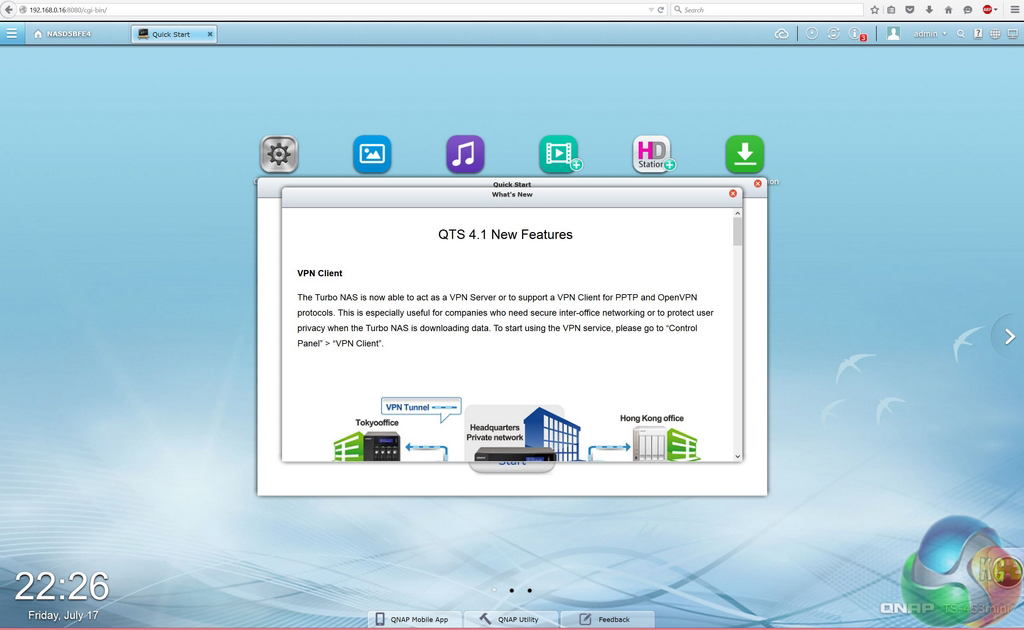Open the QTS help icon
The height and width of the screenshot is (630, 1024).
978,34
